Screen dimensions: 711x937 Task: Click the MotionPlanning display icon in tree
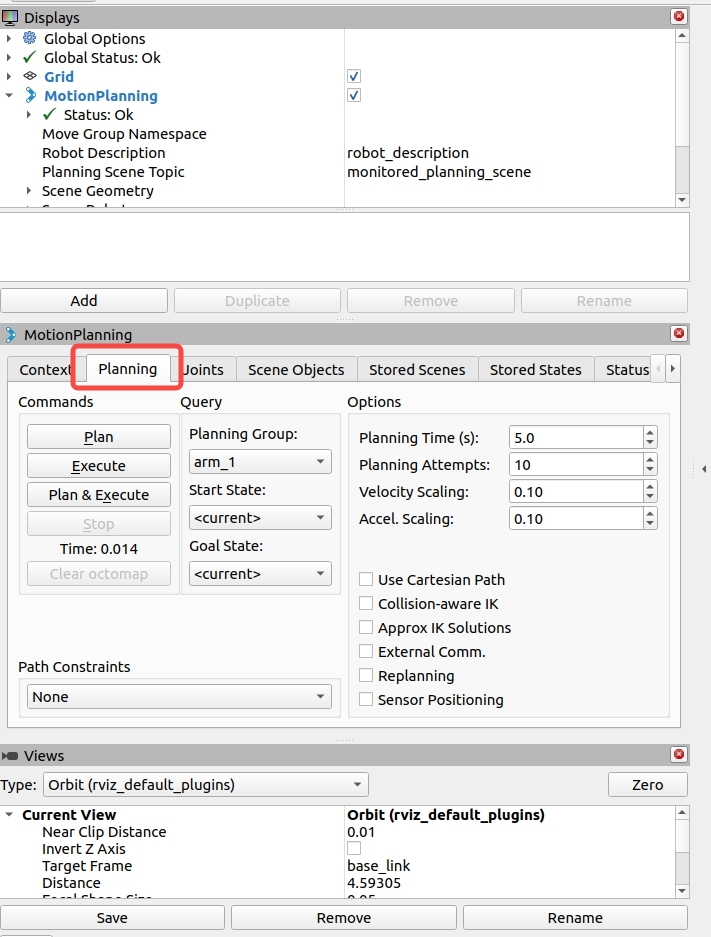[x=30, y=96]
